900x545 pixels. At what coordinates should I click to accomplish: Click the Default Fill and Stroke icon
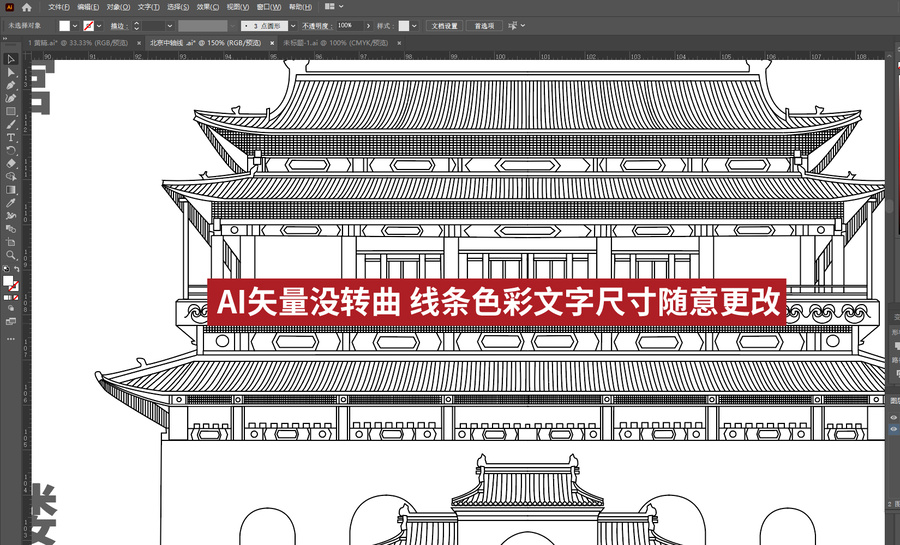coord(6,268)
